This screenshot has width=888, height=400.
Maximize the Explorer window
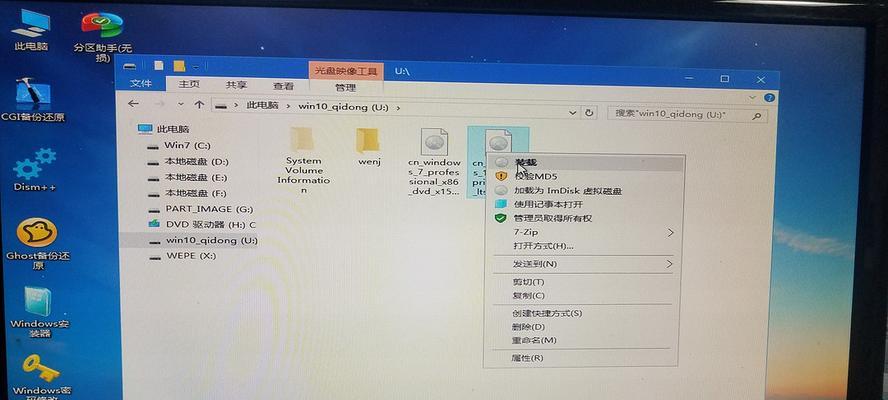[x=724, y=79]
